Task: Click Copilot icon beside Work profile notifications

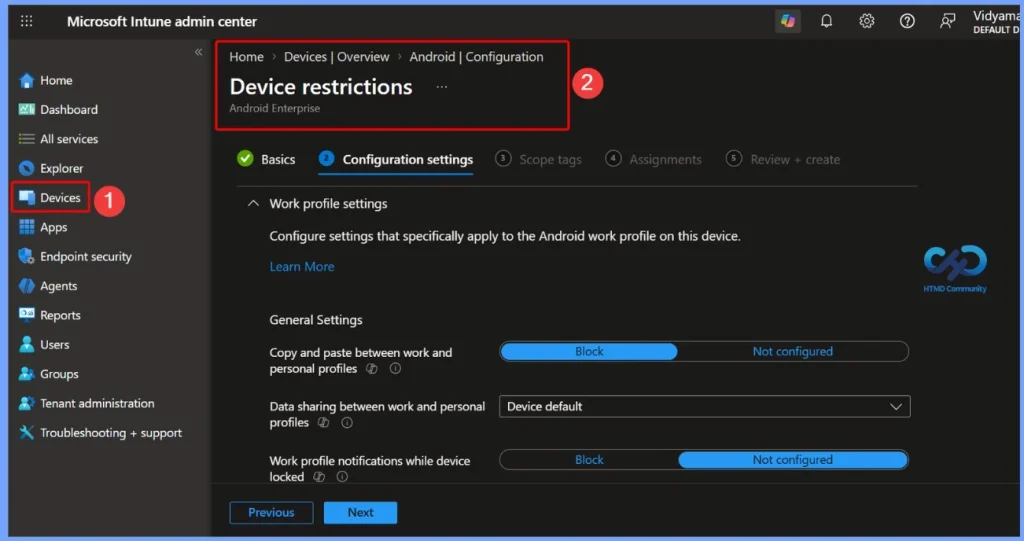Action: click(x=319, y=477)
